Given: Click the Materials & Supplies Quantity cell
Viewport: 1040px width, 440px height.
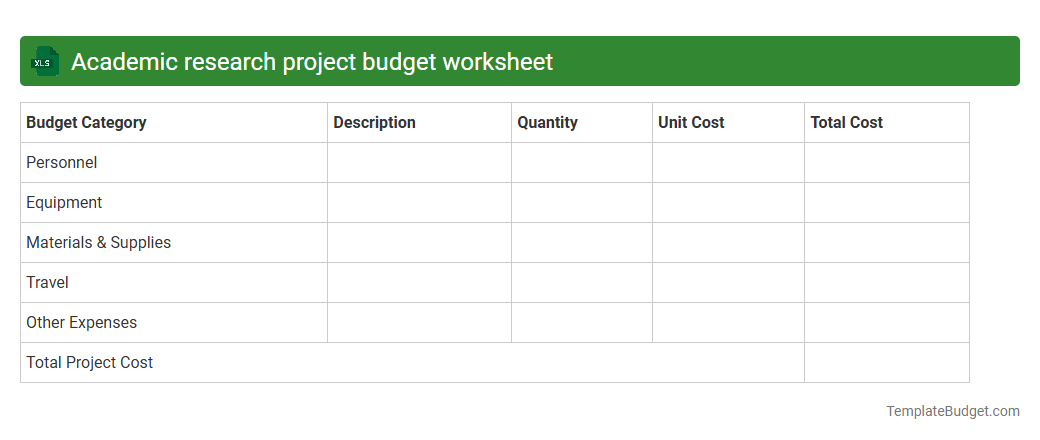Looking at the screenshot, I should coord(582,242).
